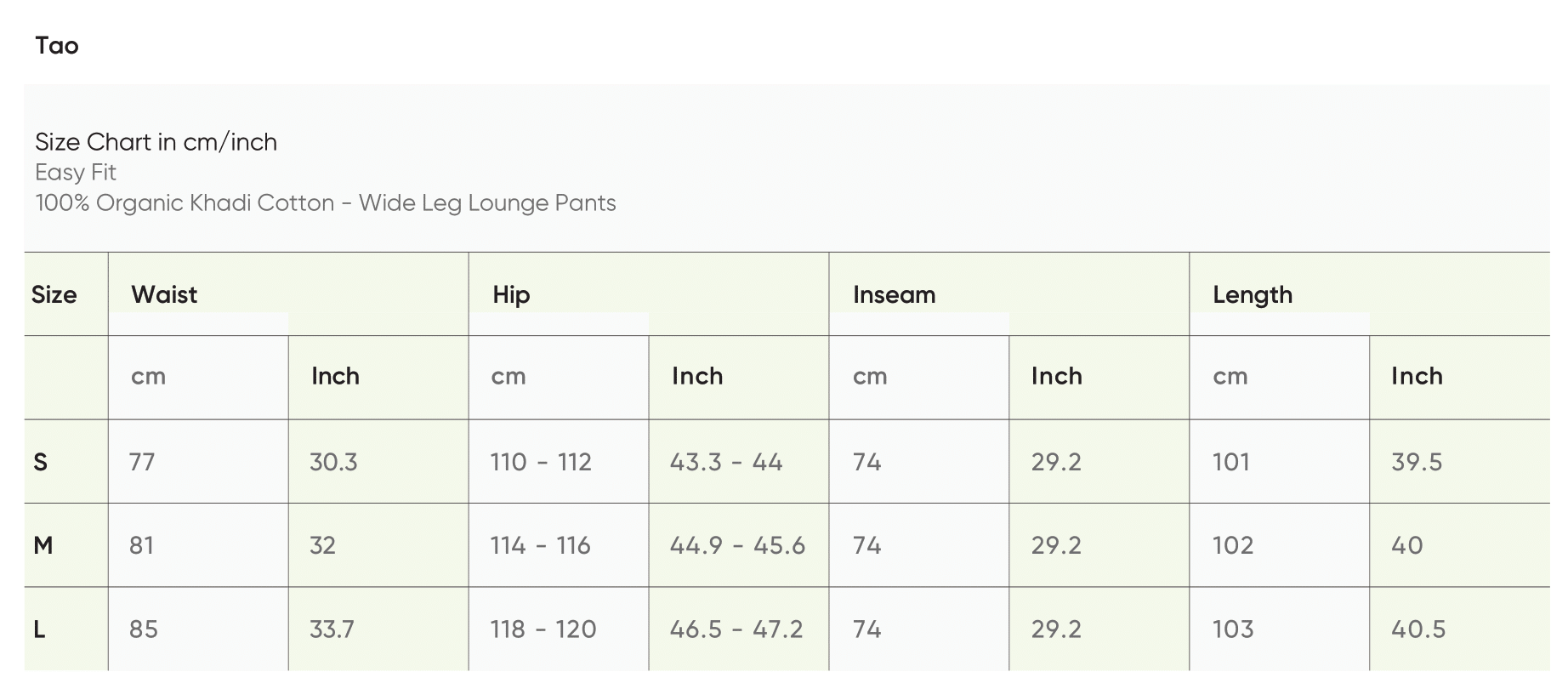The image size is (1568, 689).
Task: Click the "46.5 - 47.2" hip inch cell
Action: point(736,629)
